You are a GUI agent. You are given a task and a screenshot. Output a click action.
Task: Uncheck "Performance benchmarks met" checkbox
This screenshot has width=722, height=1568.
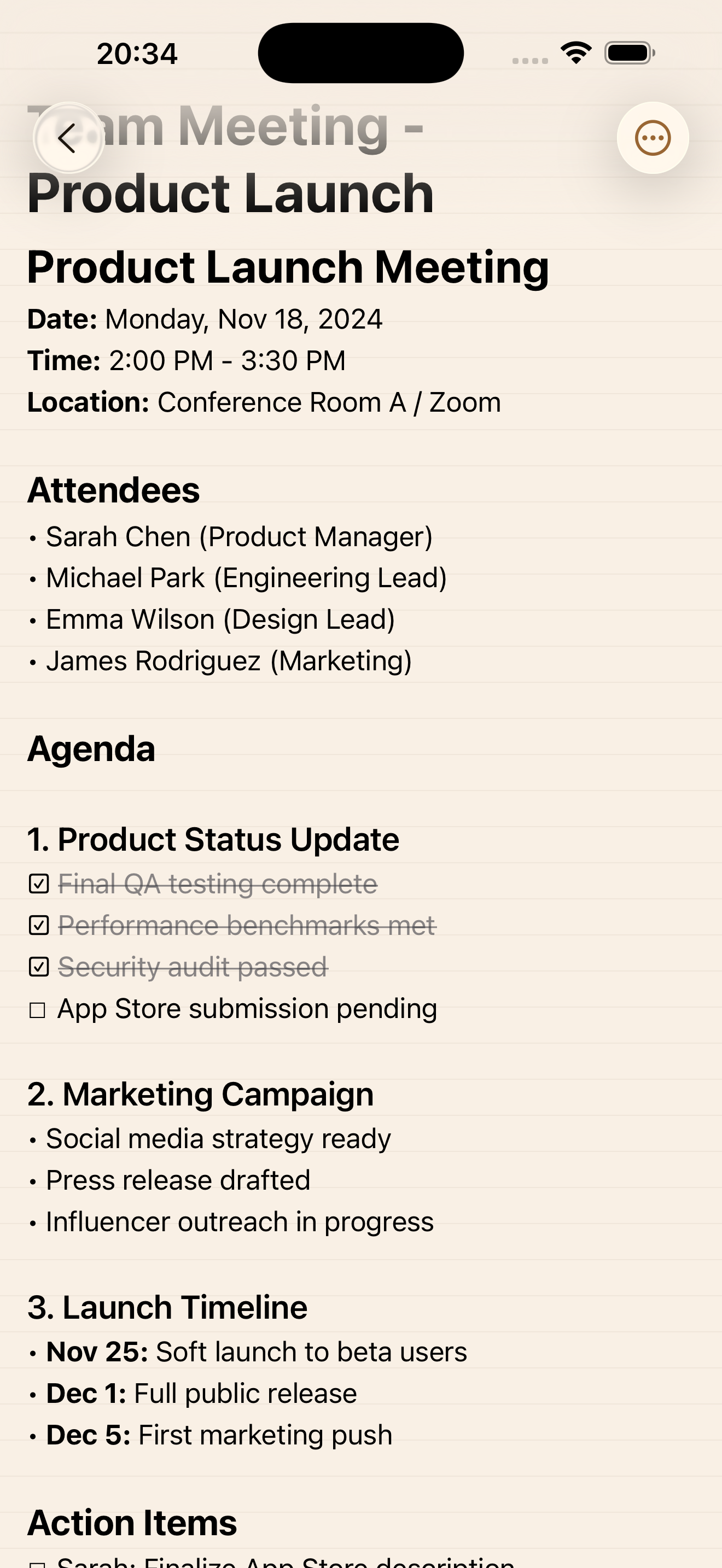coord(39,925)
